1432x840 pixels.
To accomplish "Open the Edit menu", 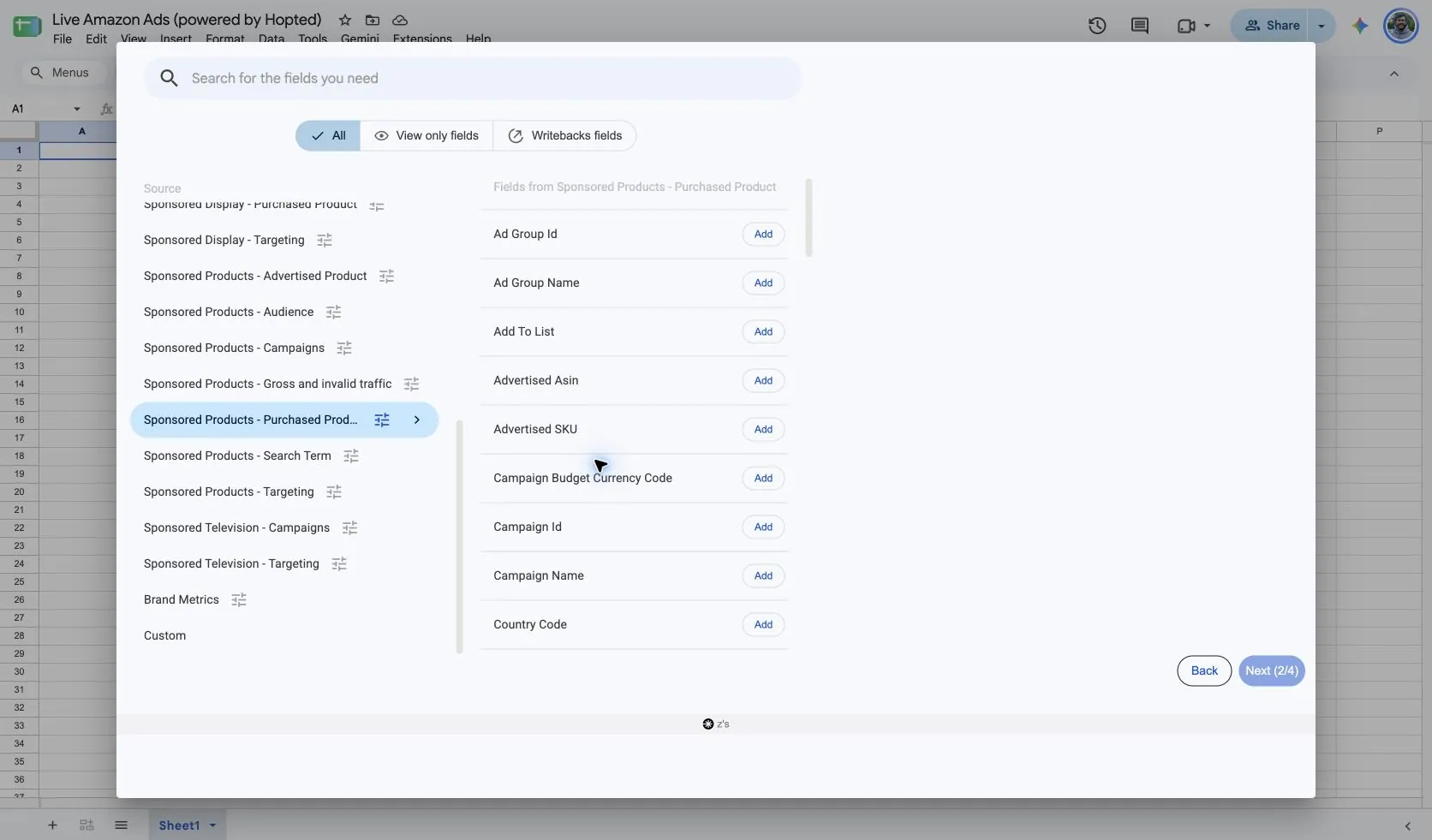I will pyautogui.click(x=96, y=39).
